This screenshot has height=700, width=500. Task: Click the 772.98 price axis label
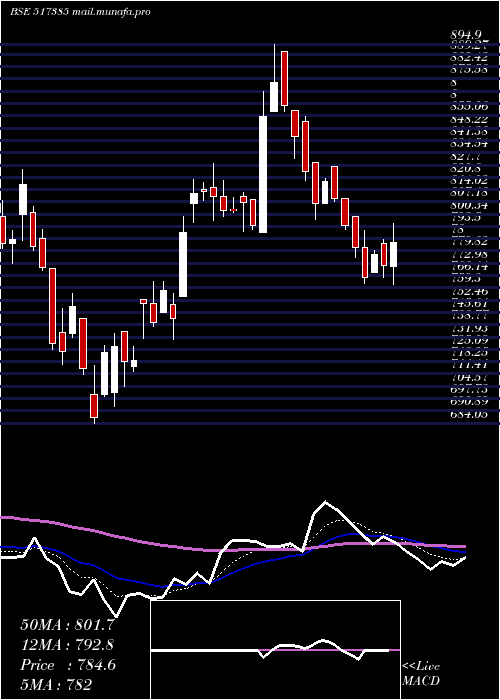[x=468, y=255]
